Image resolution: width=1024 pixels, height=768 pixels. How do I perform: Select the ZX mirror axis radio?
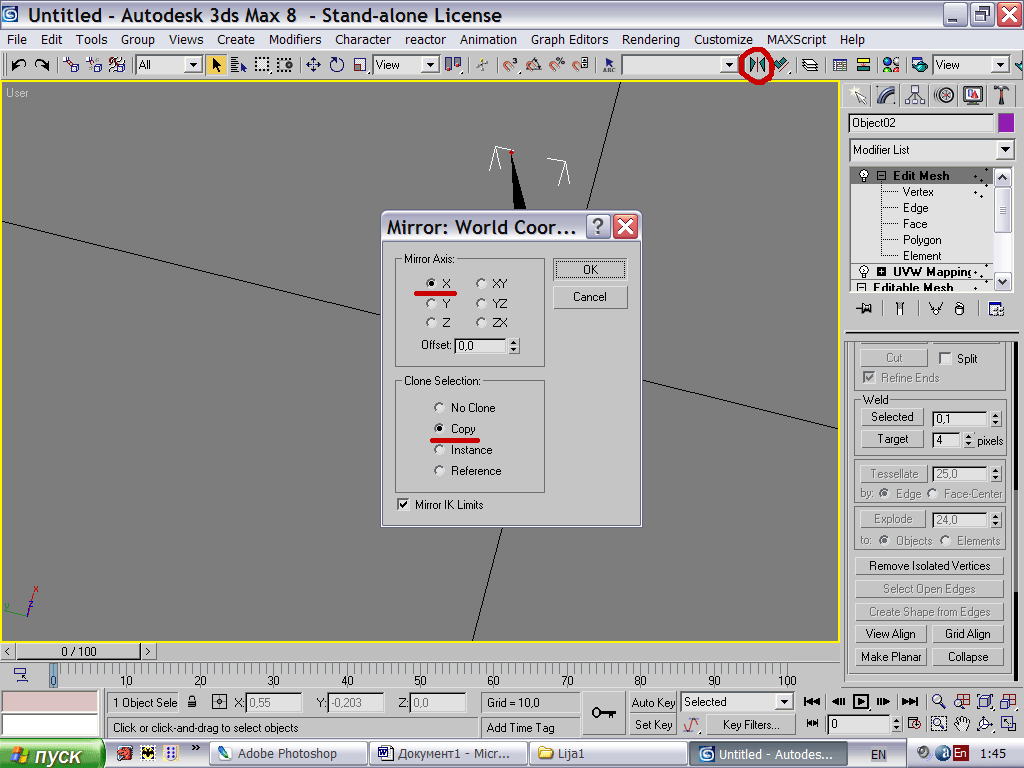(481, 323)
